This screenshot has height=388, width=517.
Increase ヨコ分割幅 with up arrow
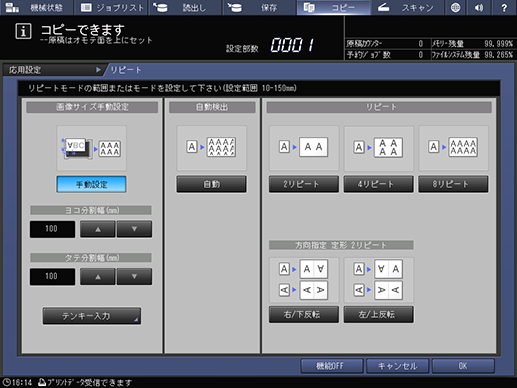[x=98, y=229]
